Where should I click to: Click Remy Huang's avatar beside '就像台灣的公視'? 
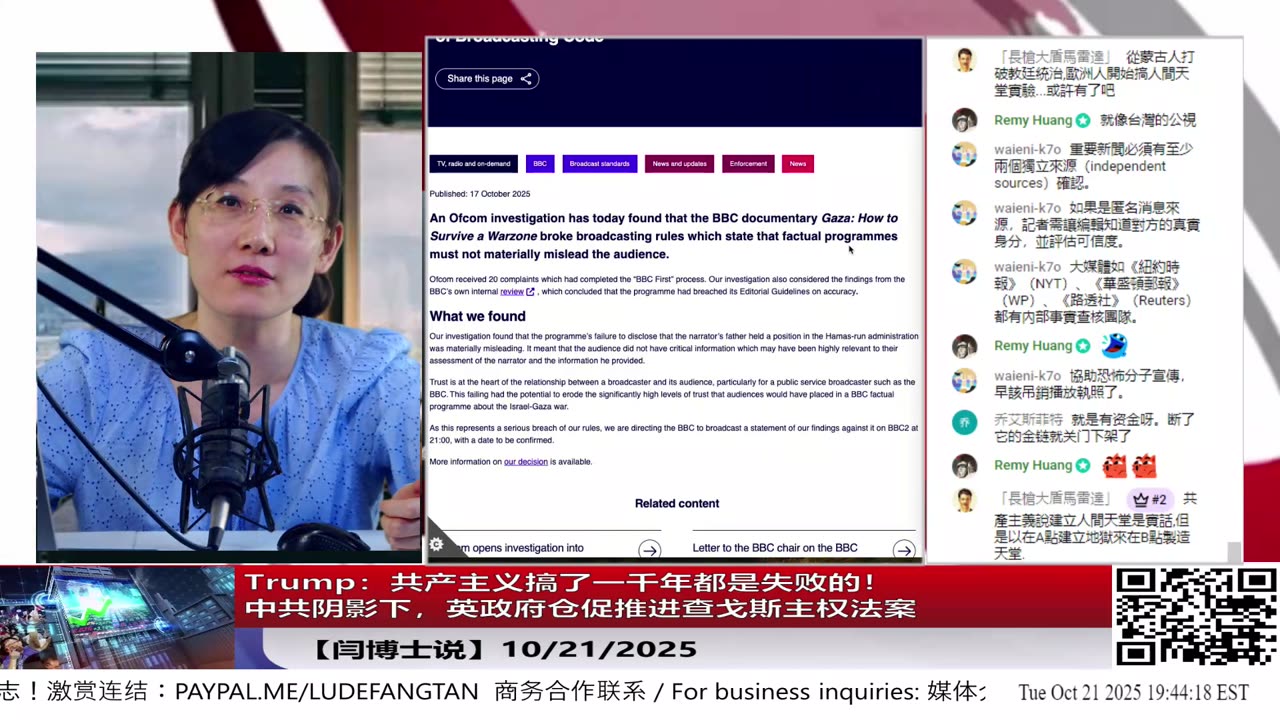pos(965,120)
